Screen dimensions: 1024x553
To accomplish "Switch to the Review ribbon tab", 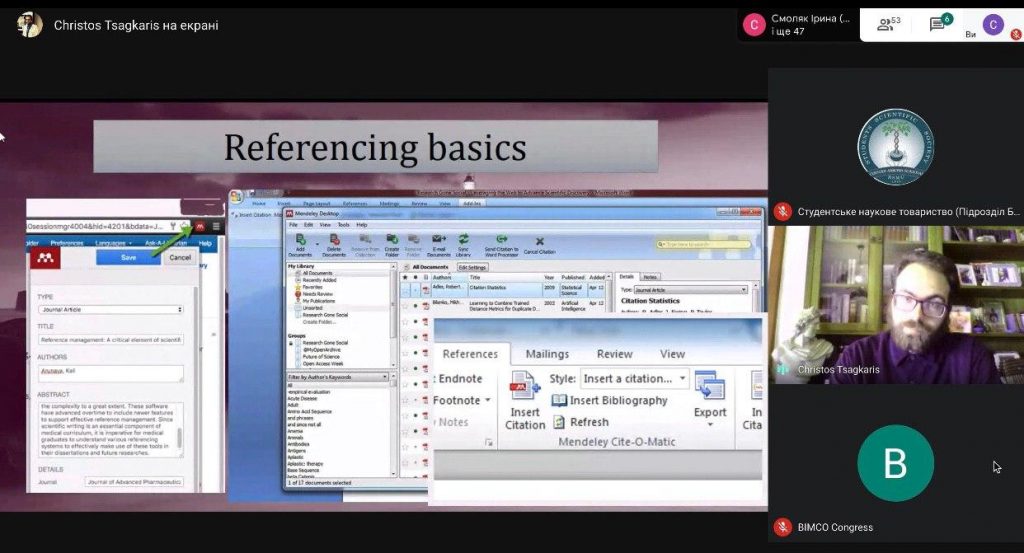I will 615,354.
